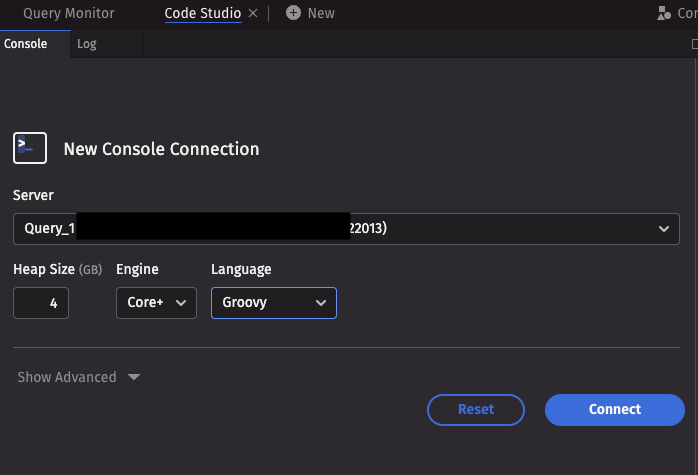This screenshot has width=698, height=475.
Task: Open the Log panel tab
Action: click(87, 44)
